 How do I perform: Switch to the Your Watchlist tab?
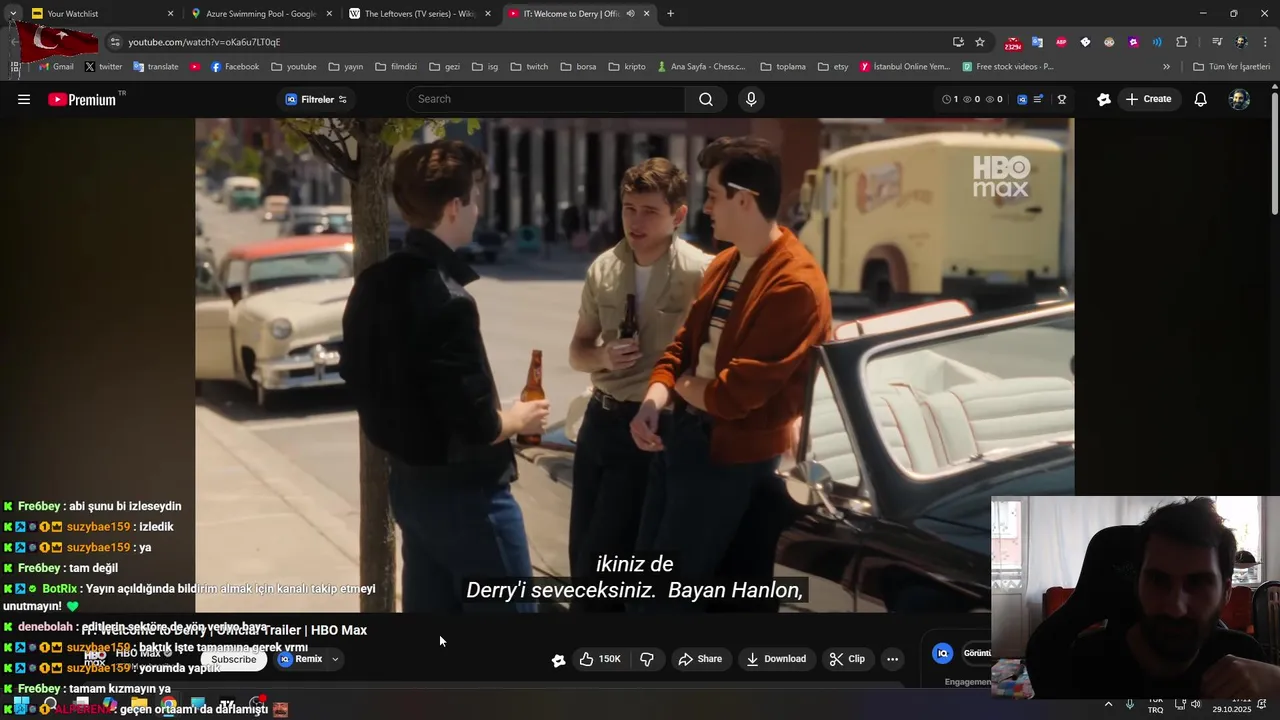(100, 14)
